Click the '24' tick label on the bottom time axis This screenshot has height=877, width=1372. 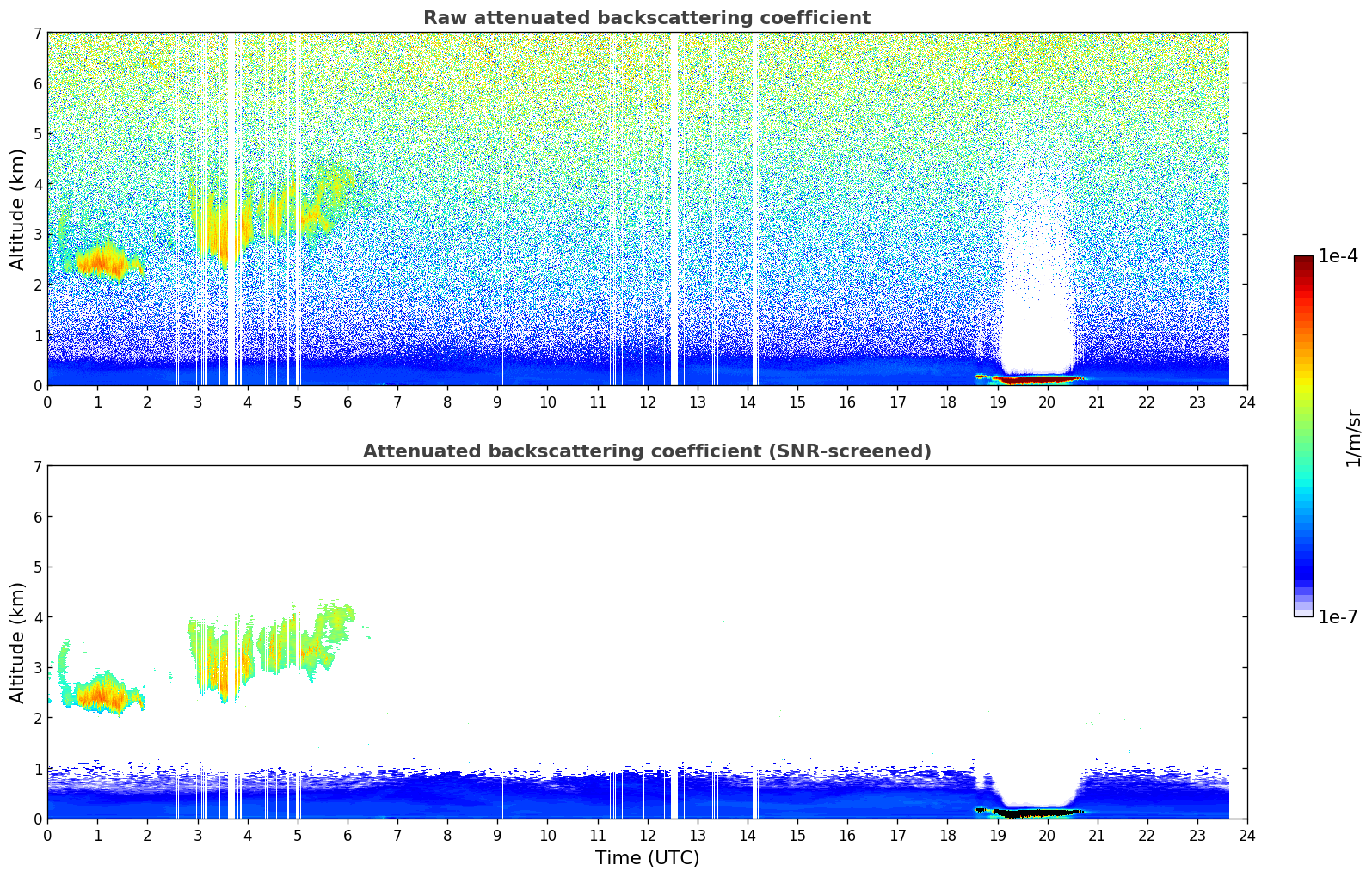coord(1247,836)
